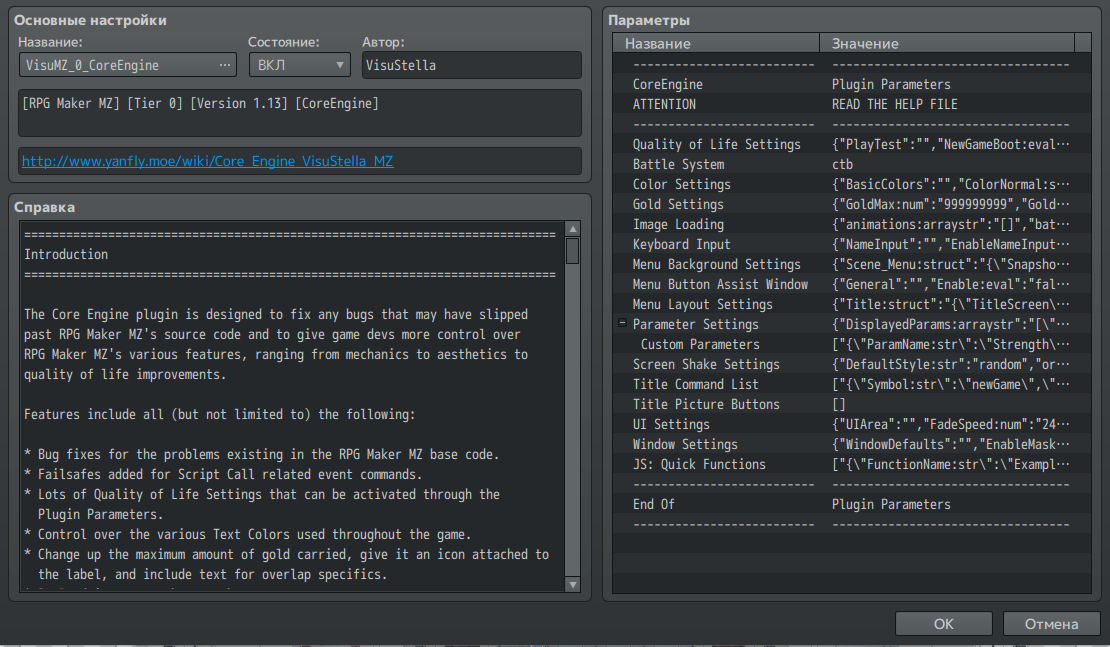Select the Menu Button Assist Window row
The image size is (1110, 647).
click(x=852, y=284)
